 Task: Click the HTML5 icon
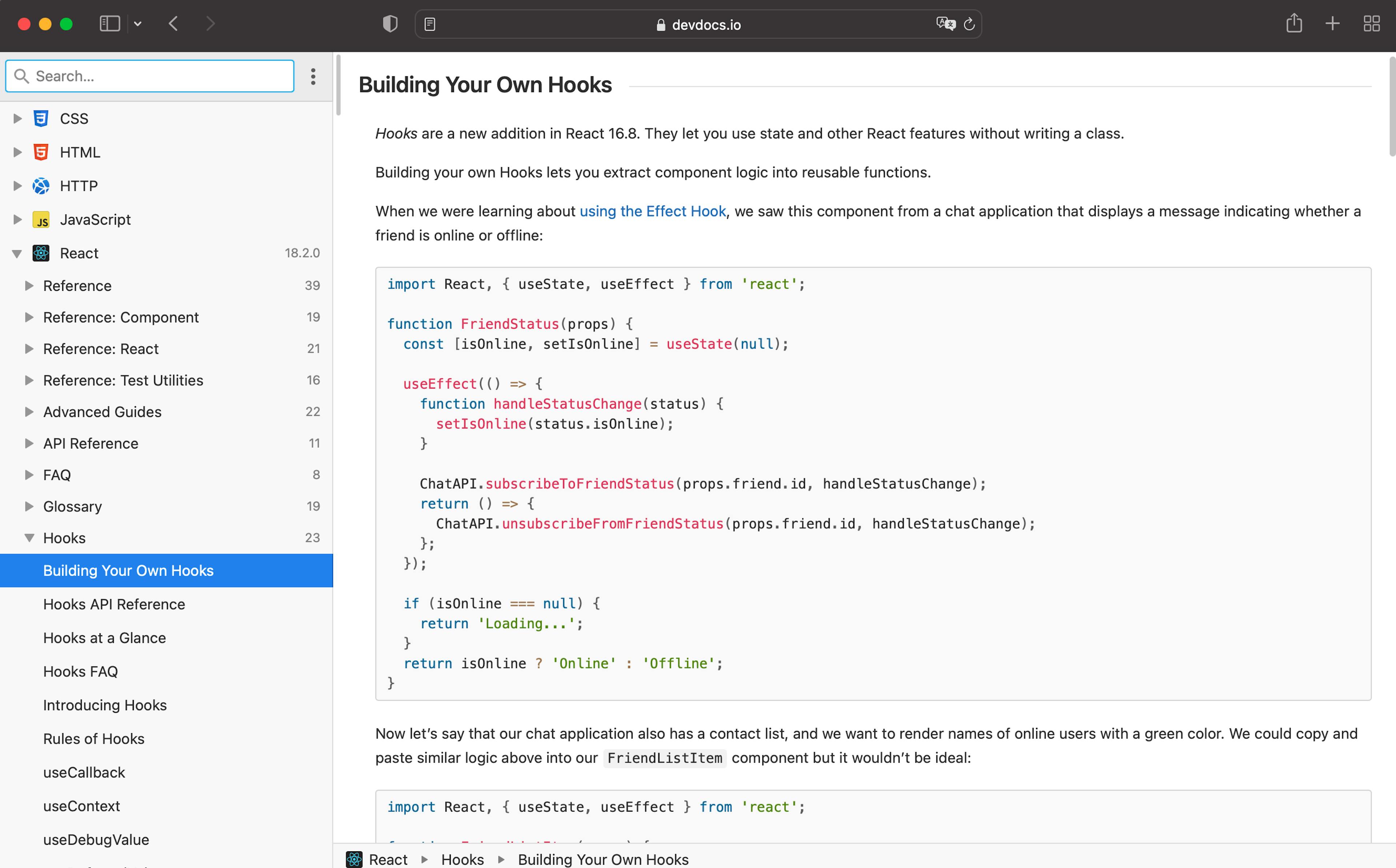(41, 152)
